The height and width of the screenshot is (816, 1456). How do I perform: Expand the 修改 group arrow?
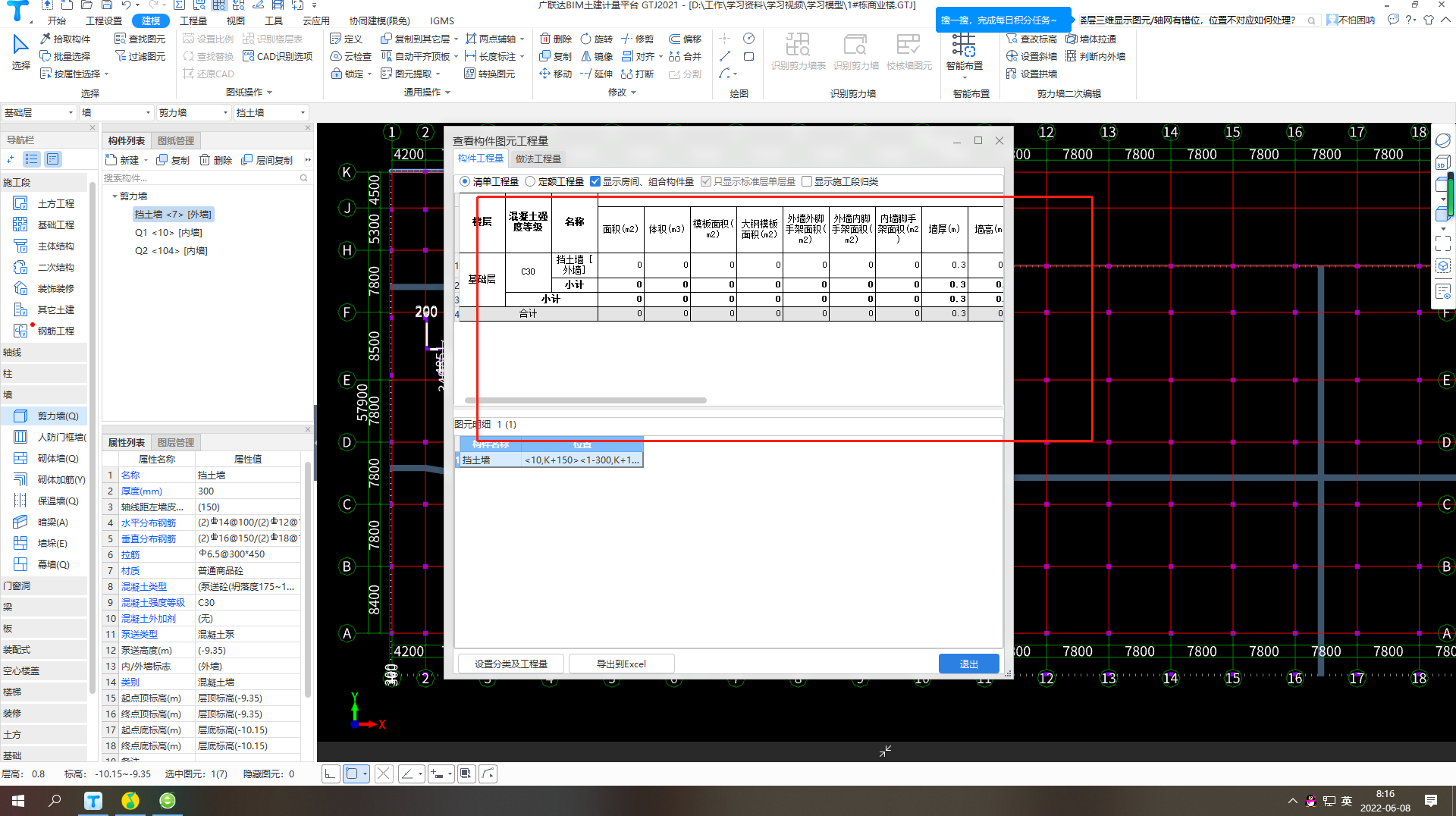tap(633, 93)
